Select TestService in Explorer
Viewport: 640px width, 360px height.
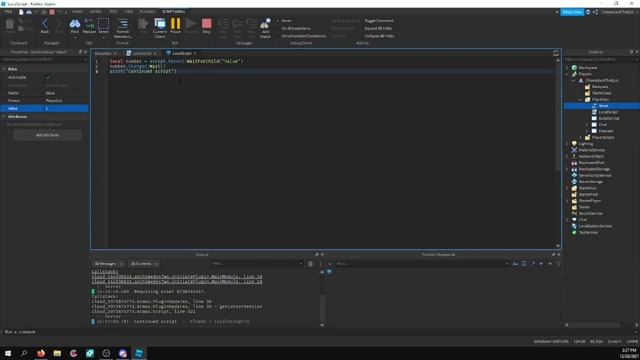[x=588, y=232]
